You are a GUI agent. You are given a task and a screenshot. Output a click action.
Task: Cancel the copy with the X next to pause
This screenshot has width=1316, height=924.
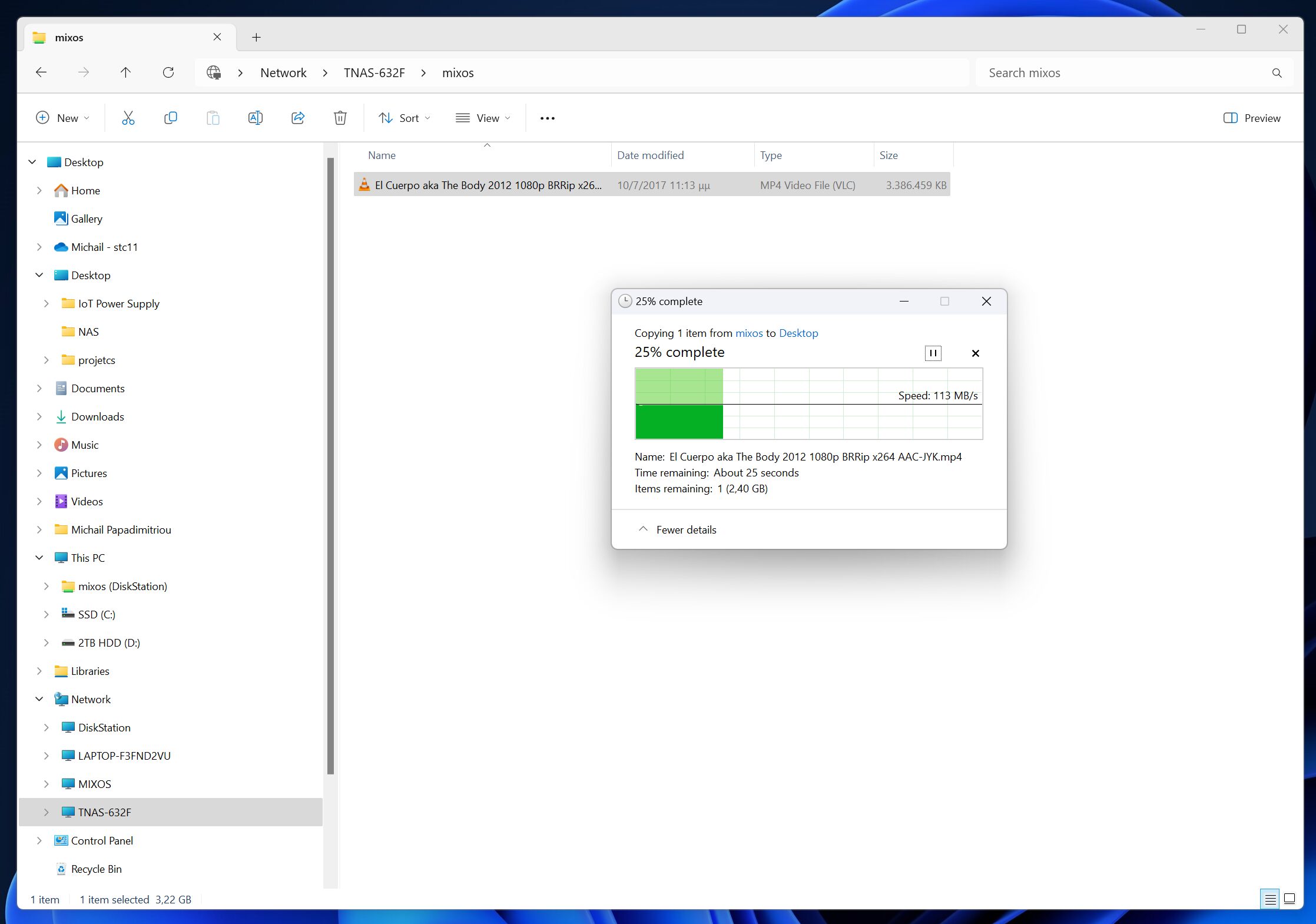click(x=975, y=353)
